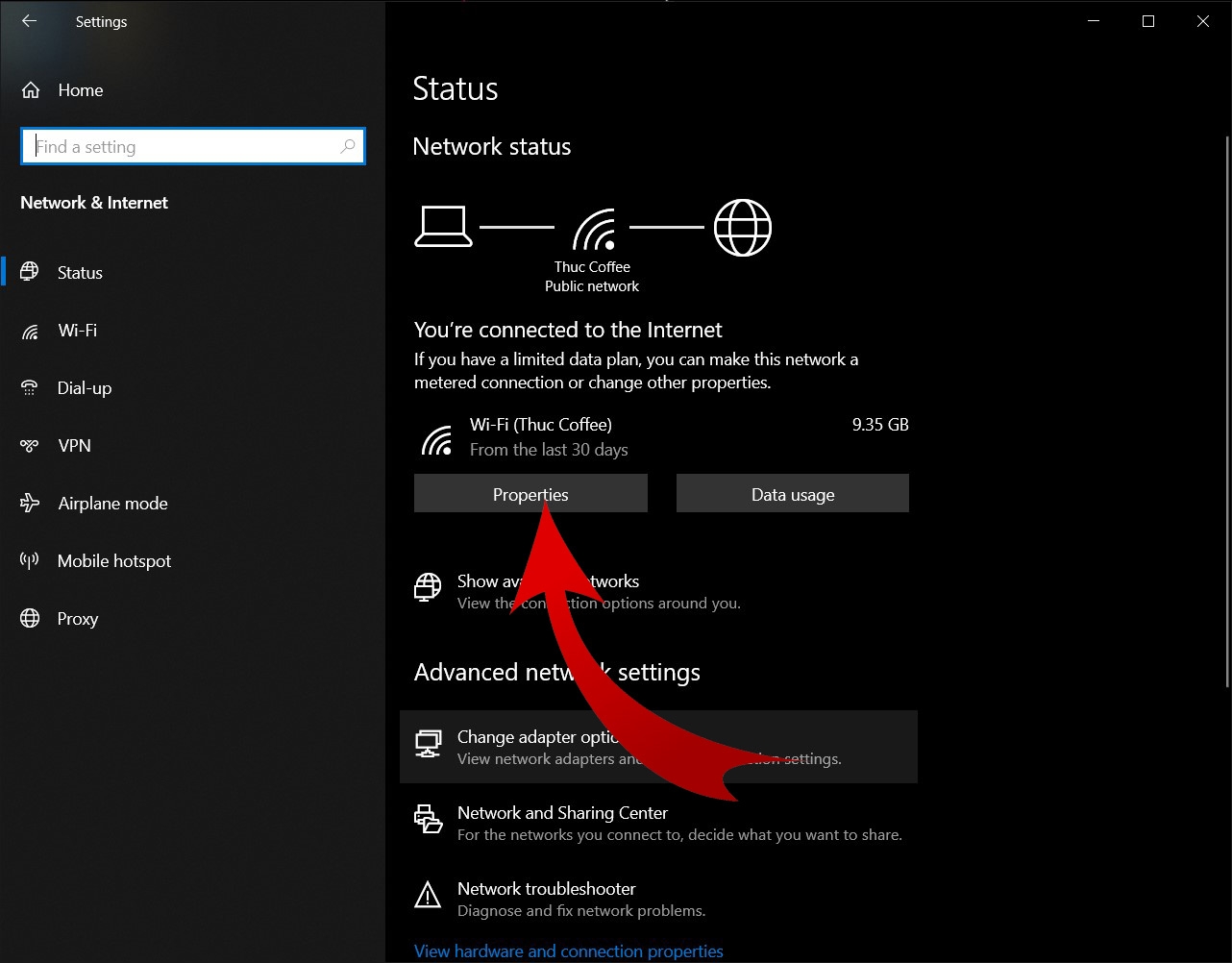Open the VPN section

click(192, 446)
